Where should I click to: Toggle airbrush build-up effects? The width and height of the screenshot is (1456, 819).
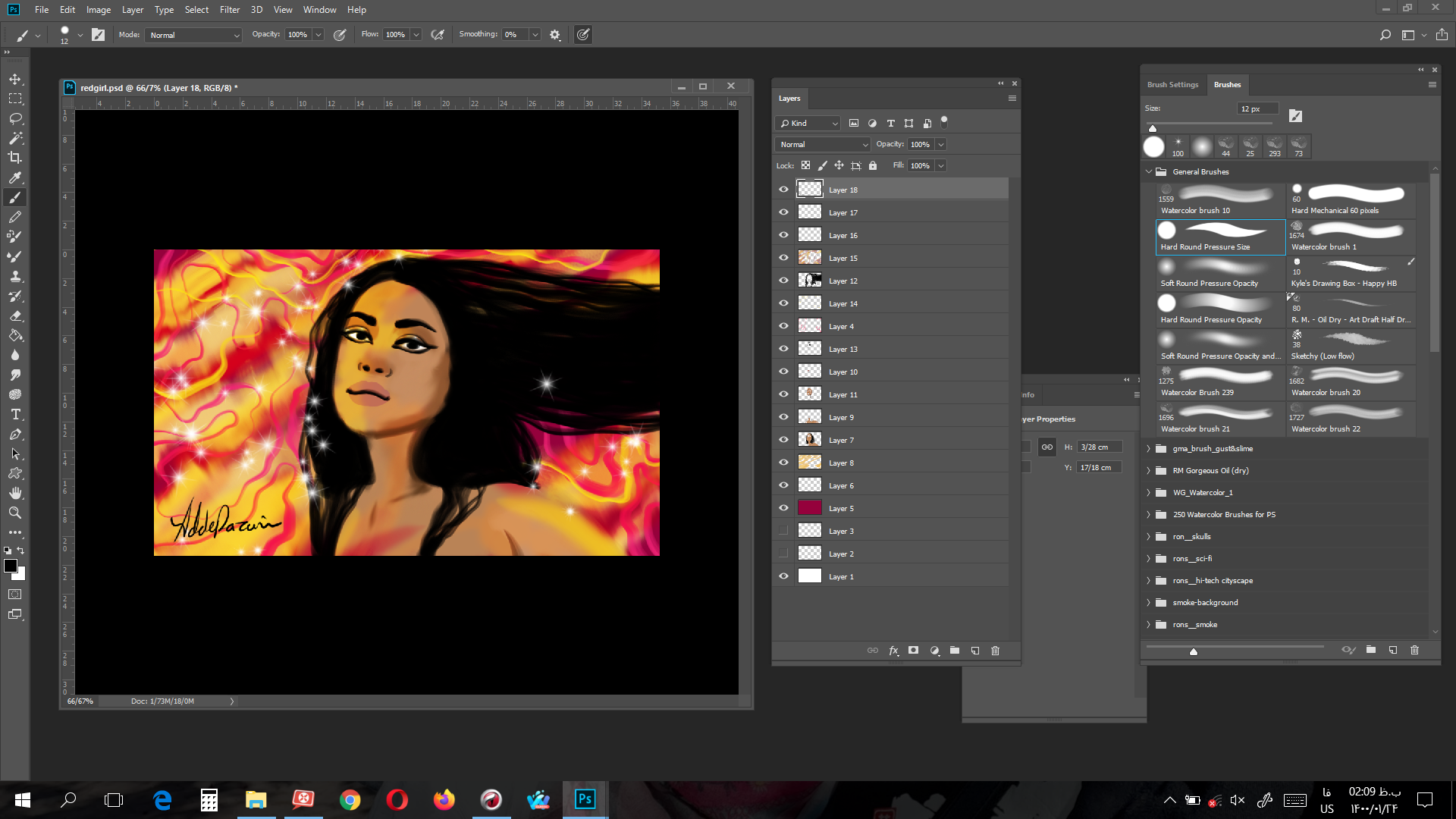point(438,35)
